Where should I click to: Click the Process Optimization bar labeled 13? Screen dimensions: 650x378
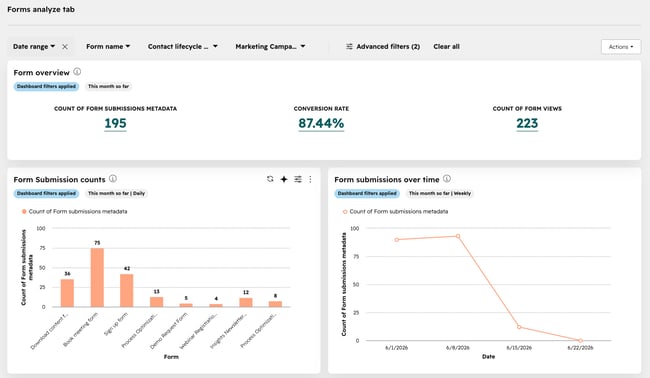157,302
